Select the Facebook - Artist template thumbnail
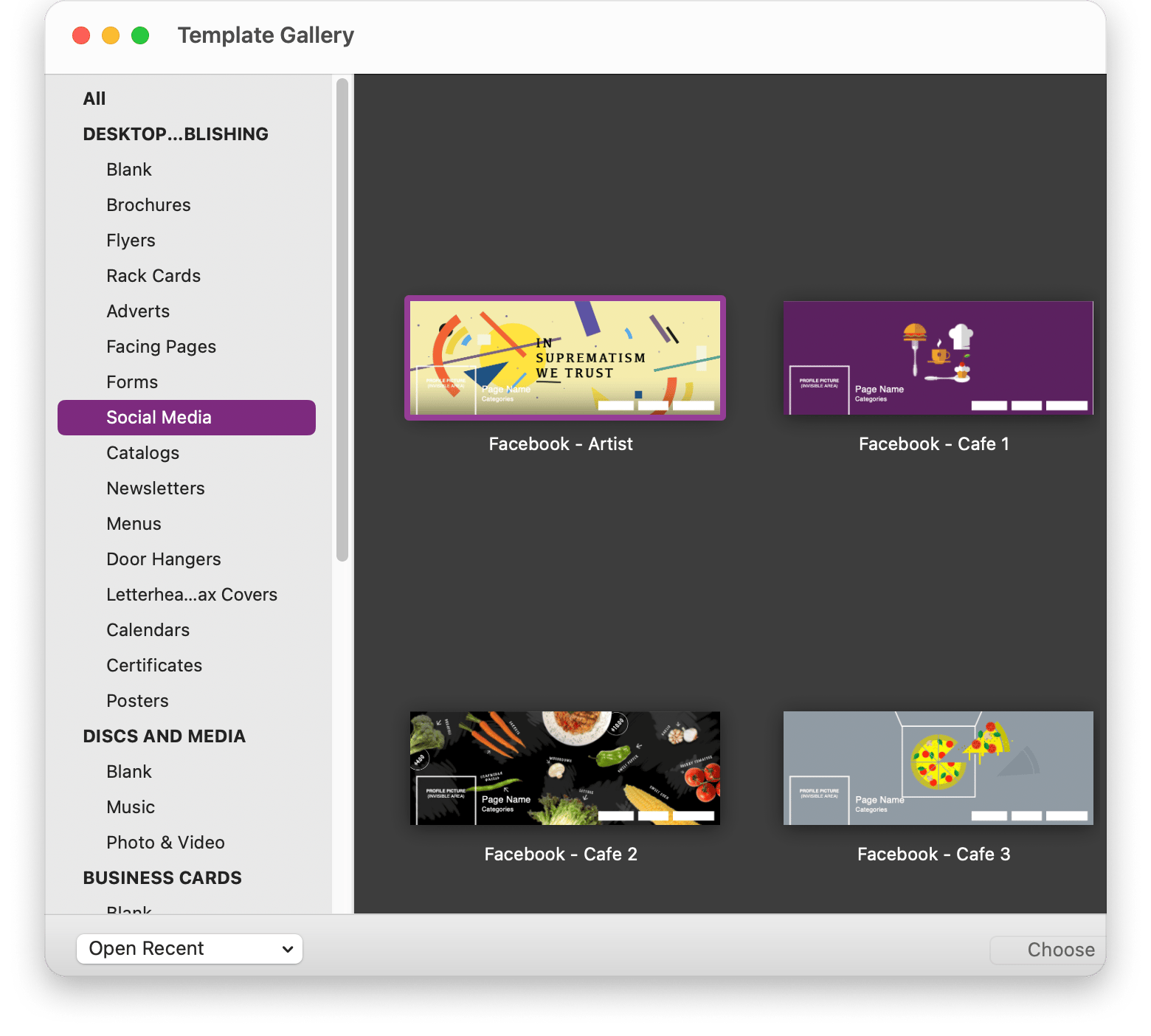Screen dimensions: 1151x1036 [564, 358]
